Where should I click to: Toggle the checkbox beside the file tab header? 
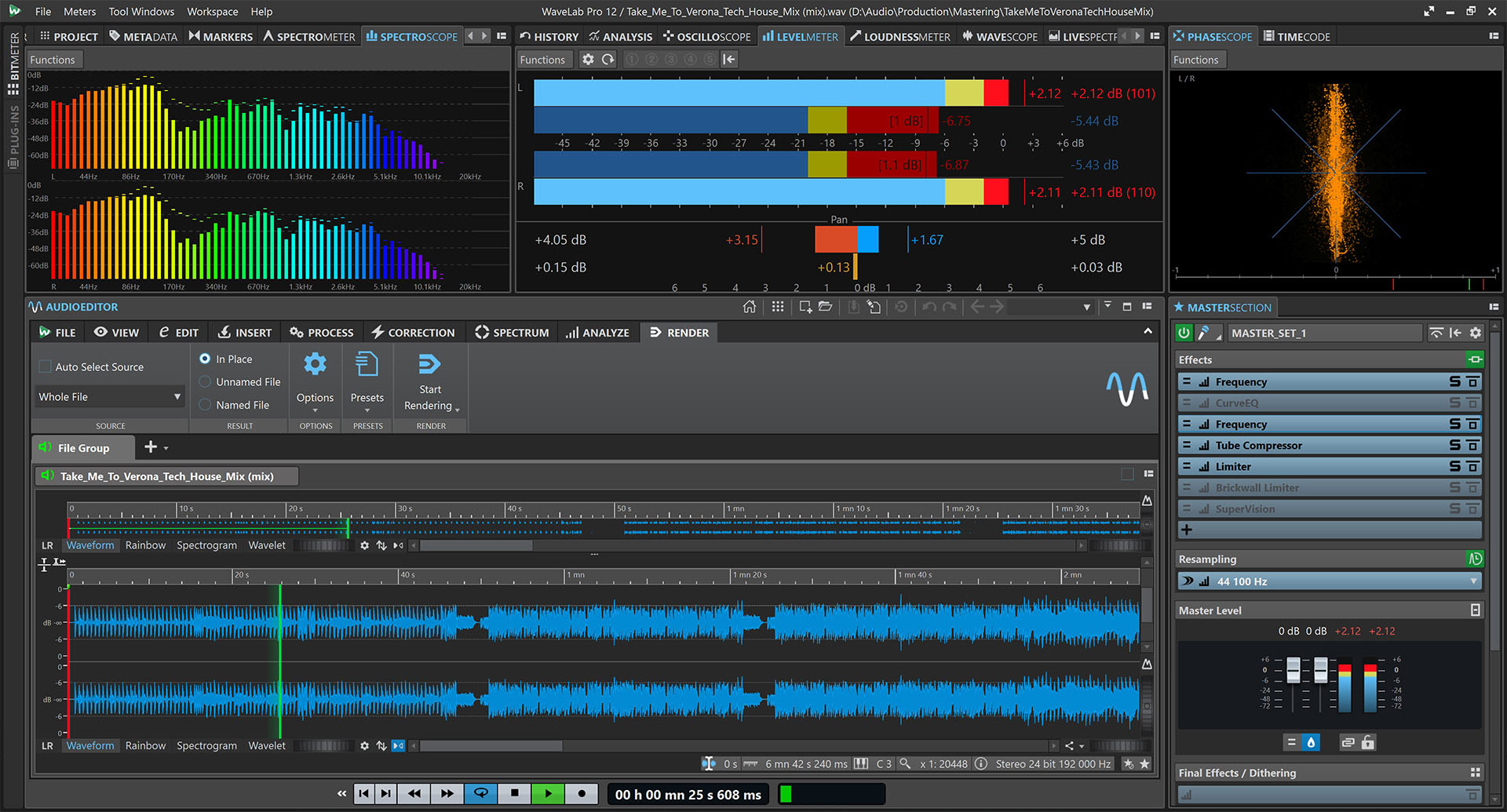pyautogui.click(x=1127, y=474)
